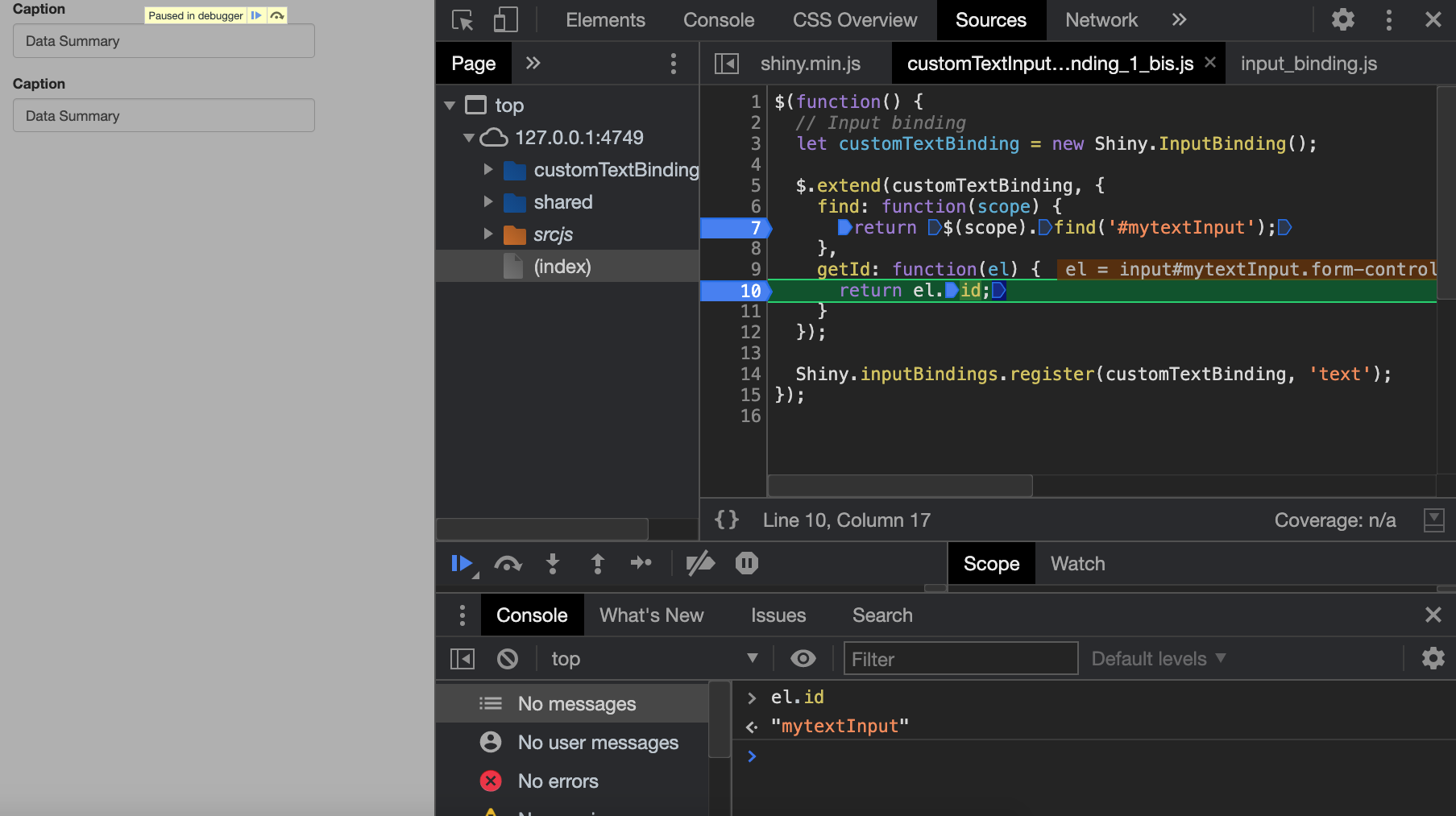Resume from the Paused in debugger overlay

(256, 15)
